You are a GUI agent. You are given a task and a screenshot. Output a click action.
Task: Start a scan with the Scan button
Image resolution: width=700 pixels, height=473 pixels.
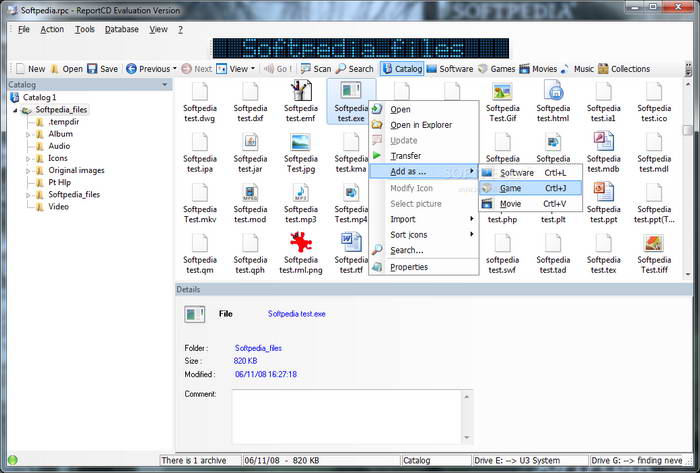[316, 69]
